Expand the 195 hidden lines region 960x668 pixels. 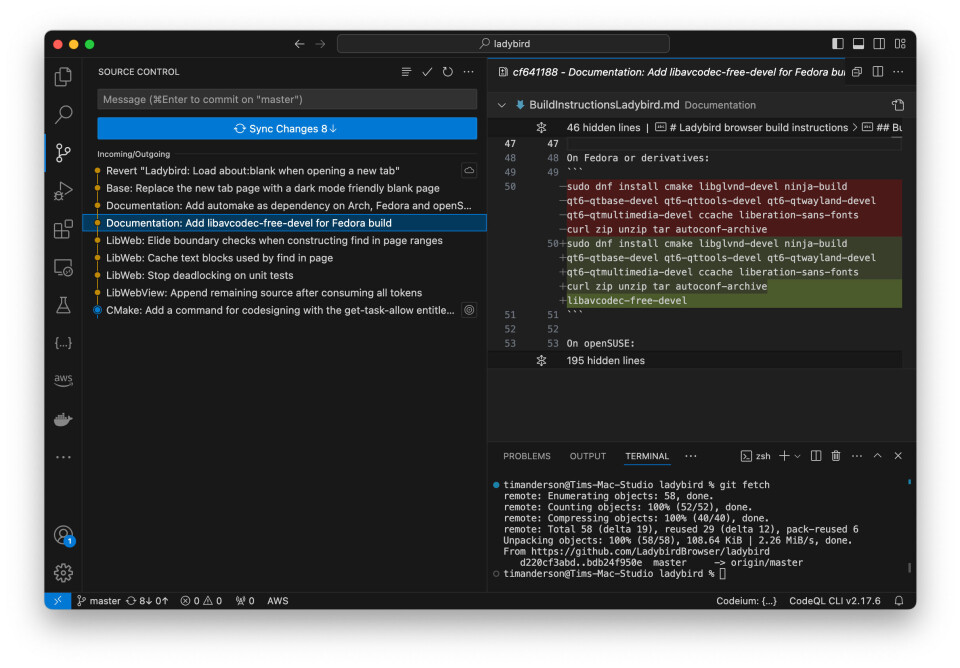pos(541,361)
